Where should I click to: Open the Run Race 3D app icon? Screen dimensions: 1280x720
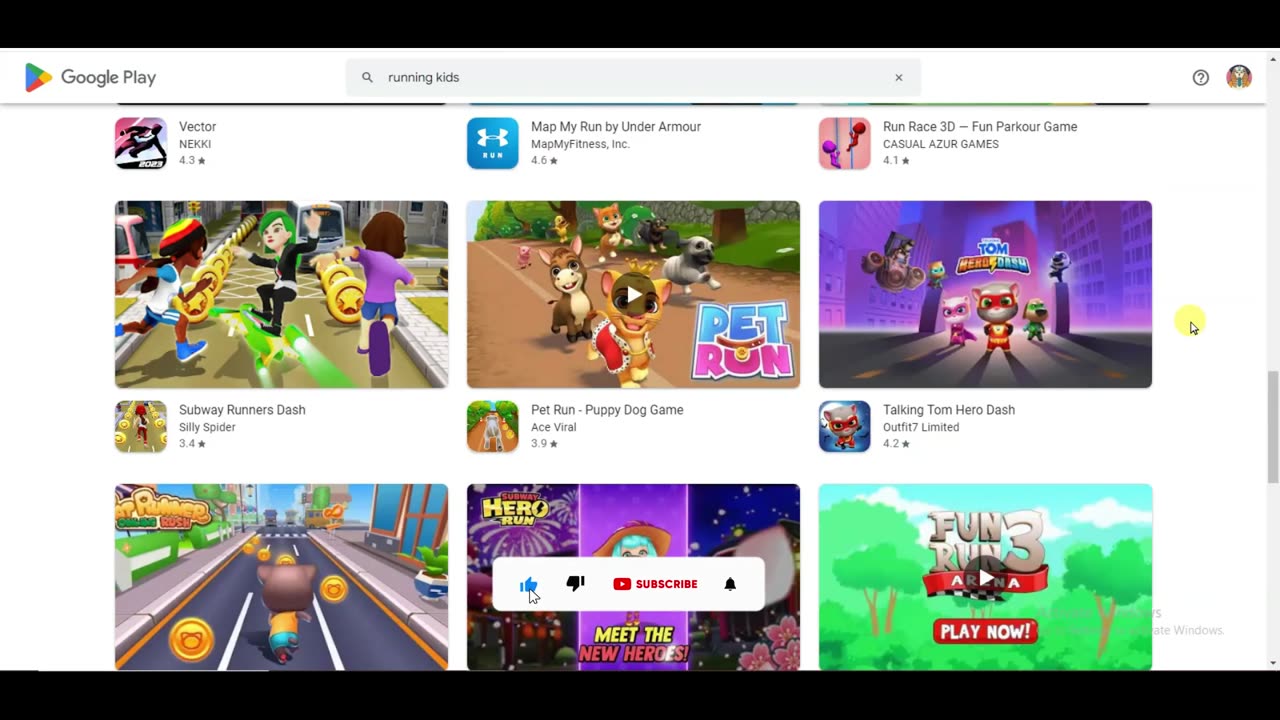(845, 143)
